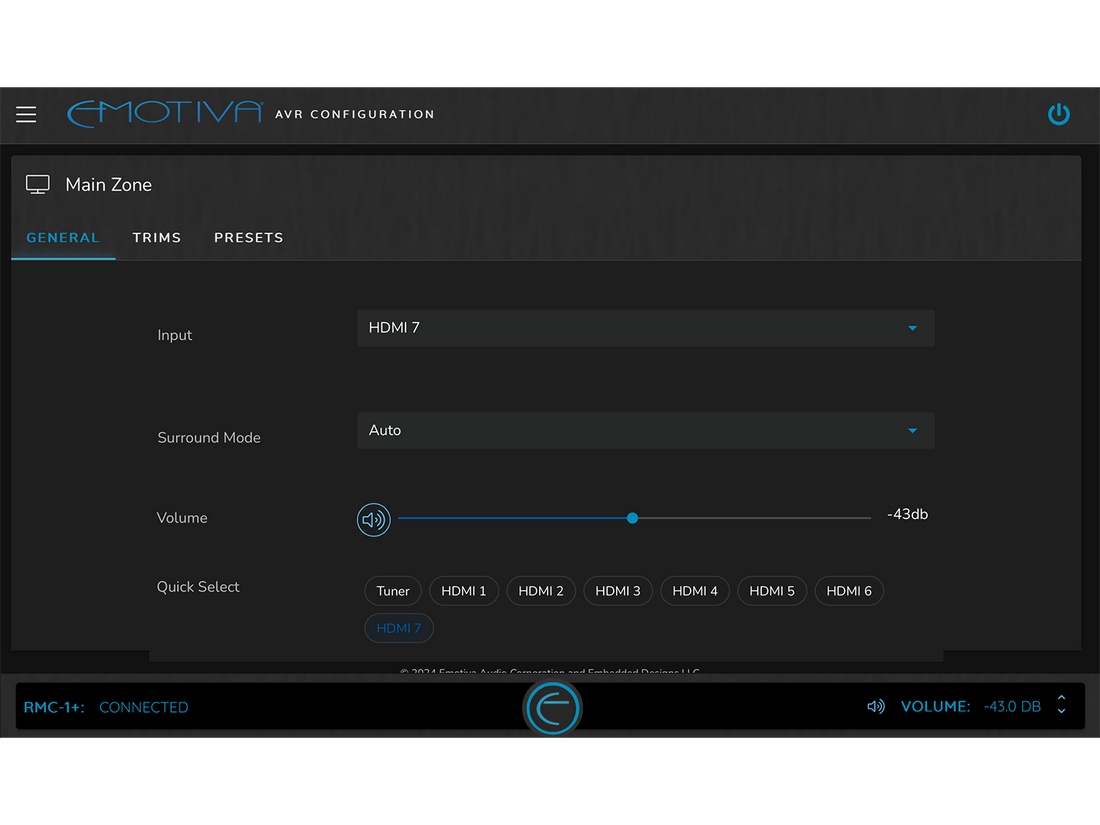Click the Emotiva logo in header
The height and width of the screenshot is (825, 1100).
pos(165,114)
